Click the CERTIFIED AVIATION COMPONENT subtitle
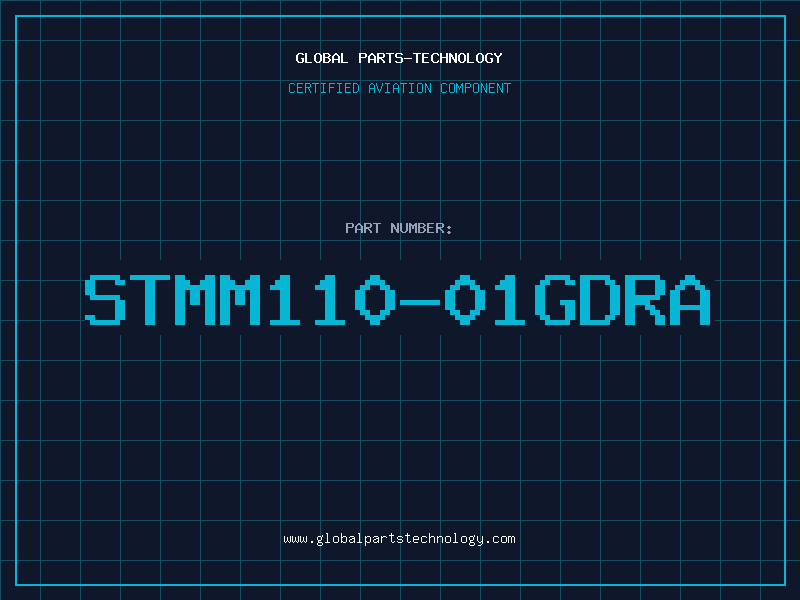The height and width of the screenshot is (600, 800). (x=399, y=88)
